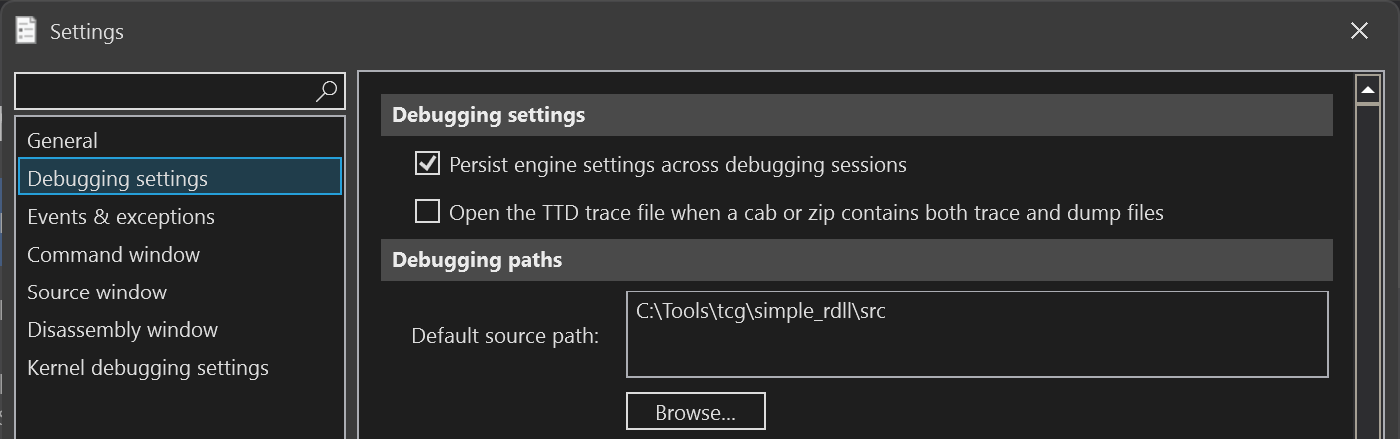1400x439 pixels.
Task: Click the search magnifier icon
Action: pos(326,91)
